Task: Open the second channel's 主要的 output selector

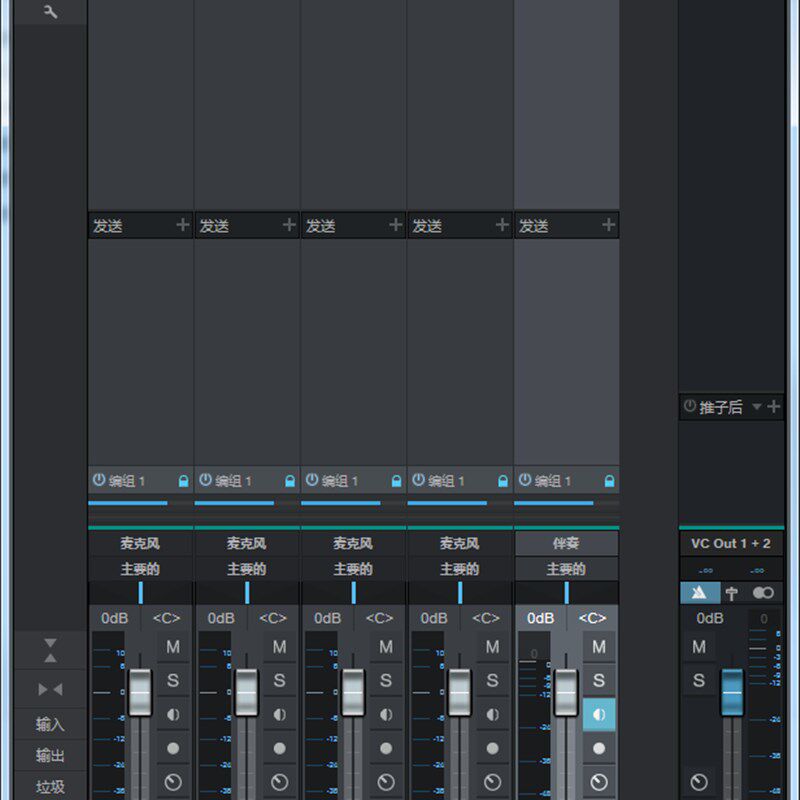Action: click(x=247, y=569)
